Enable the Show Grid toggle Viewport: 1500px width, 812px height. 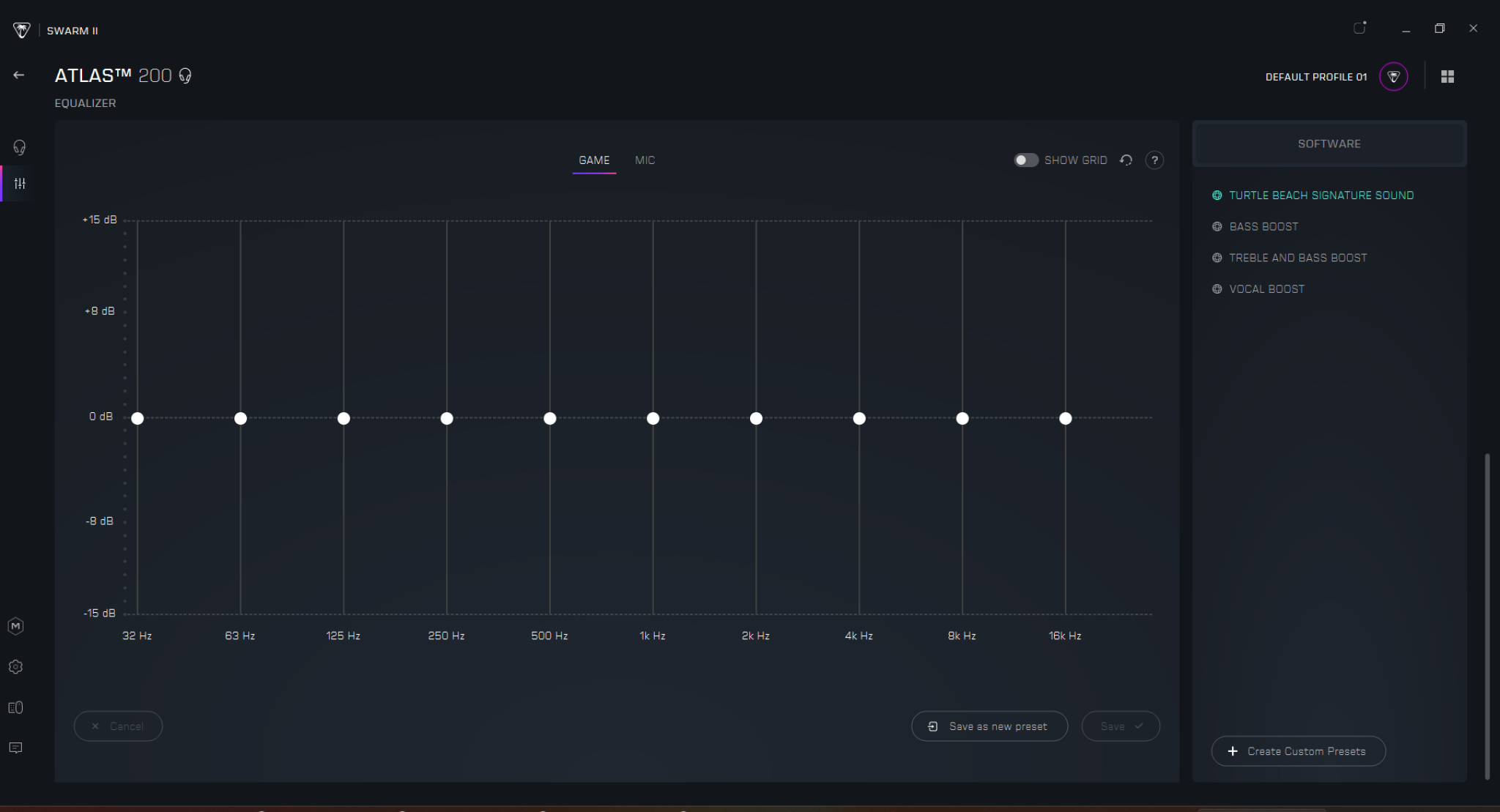[x=1025, y=160]
